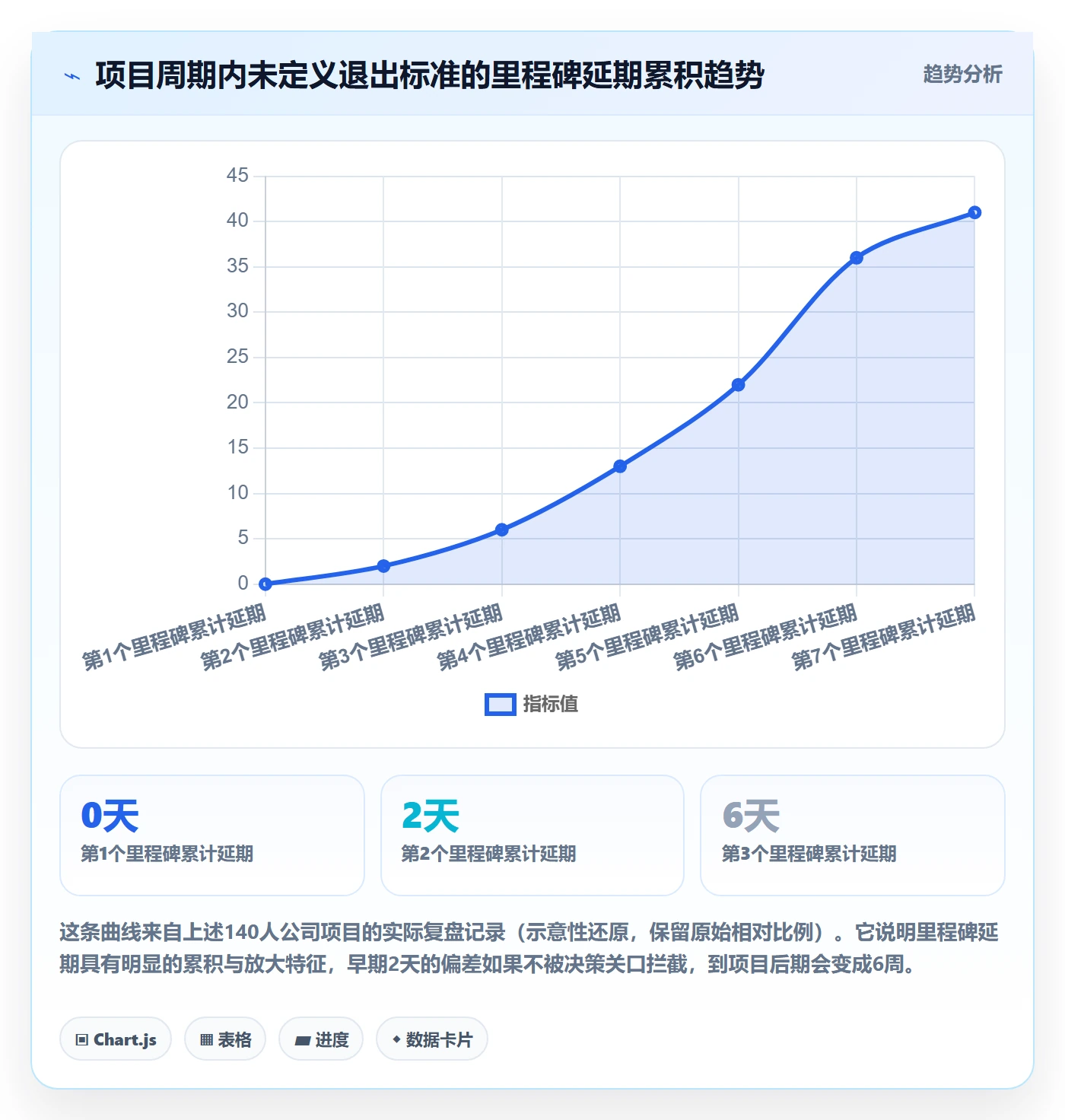
Task: Click the data point for 第3个里程碑累计延期
Action: [x=502, y=530]
